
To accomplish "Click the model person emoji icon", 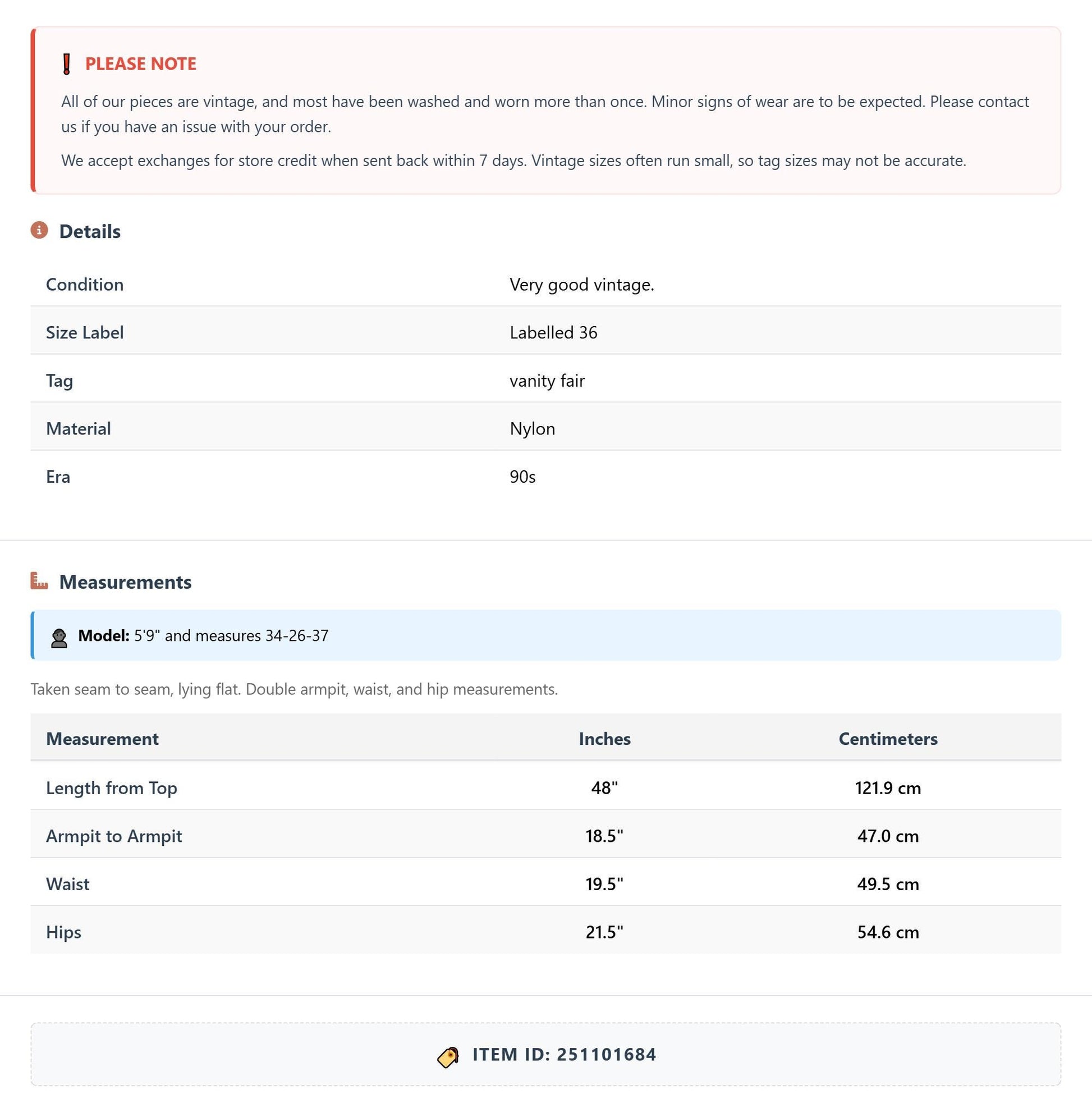I will click(x=59, y=638).
